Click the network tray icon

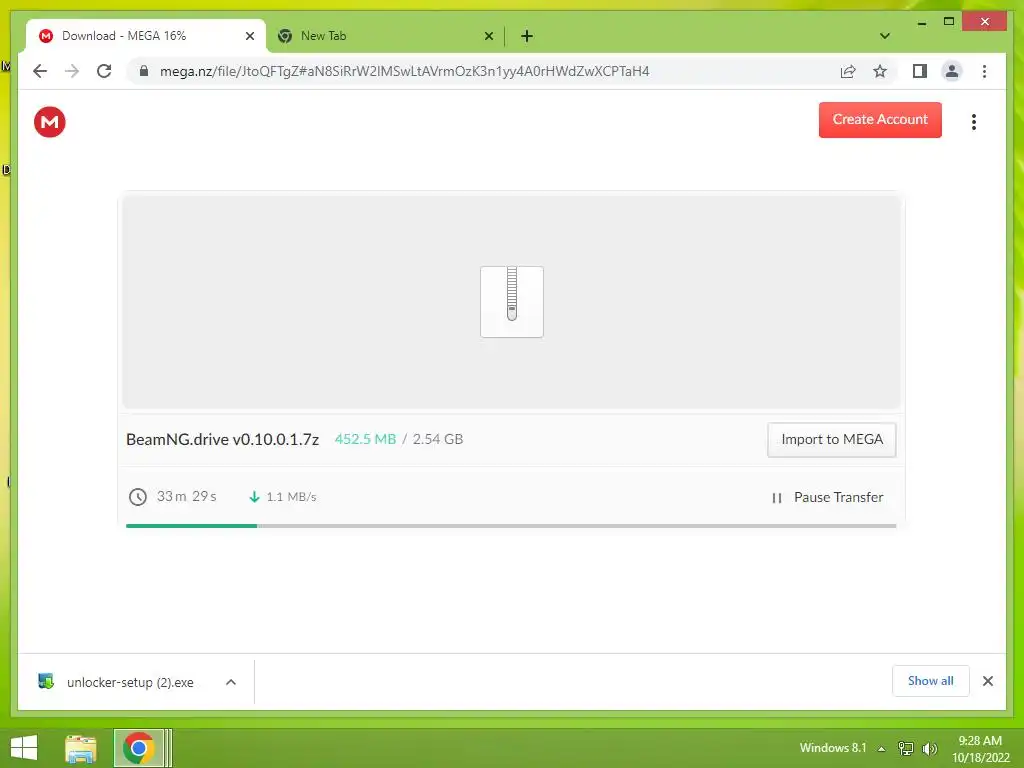point(906,748)
